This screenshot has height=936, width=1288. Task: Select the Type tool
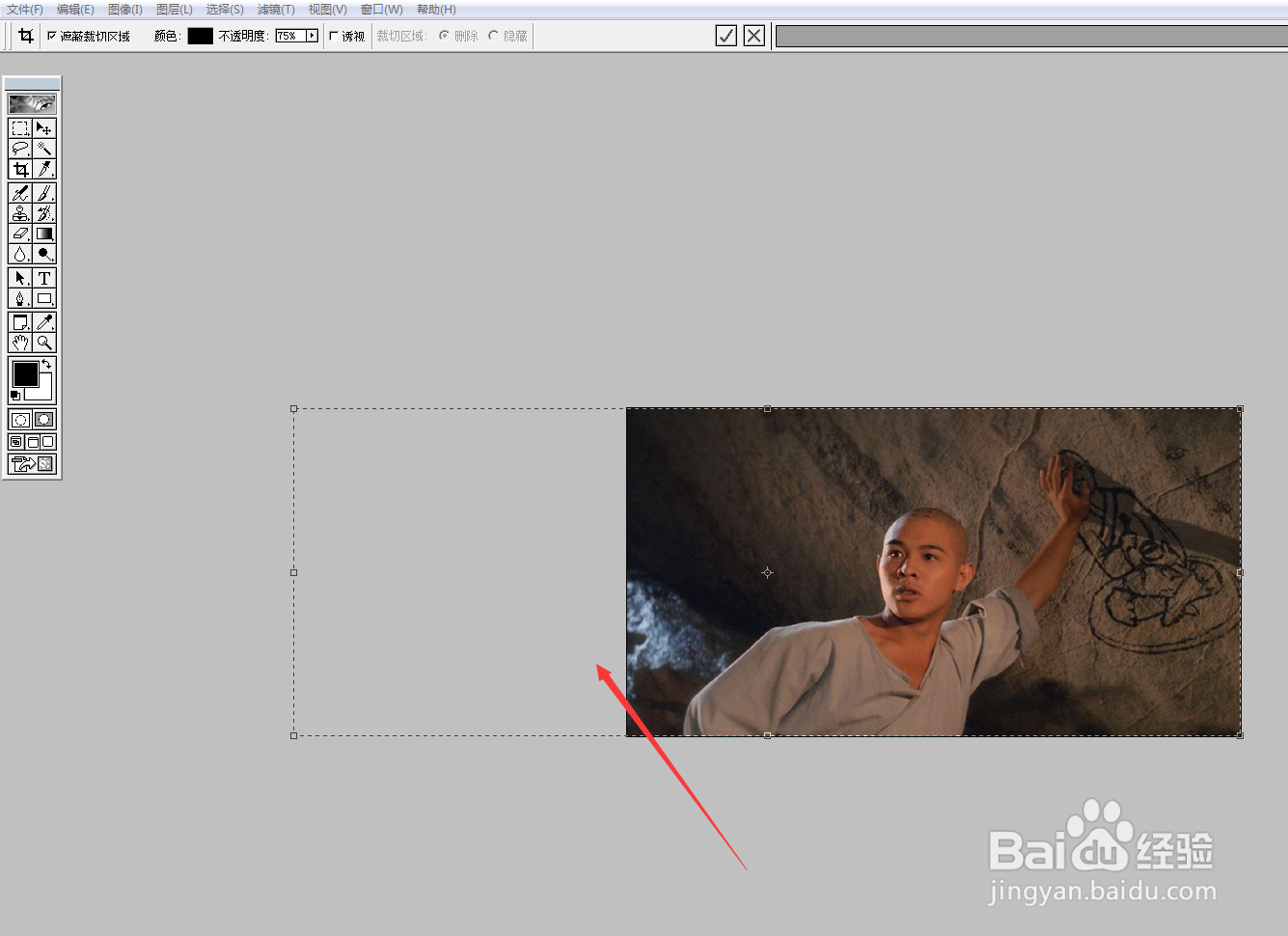tap(44, 278)
